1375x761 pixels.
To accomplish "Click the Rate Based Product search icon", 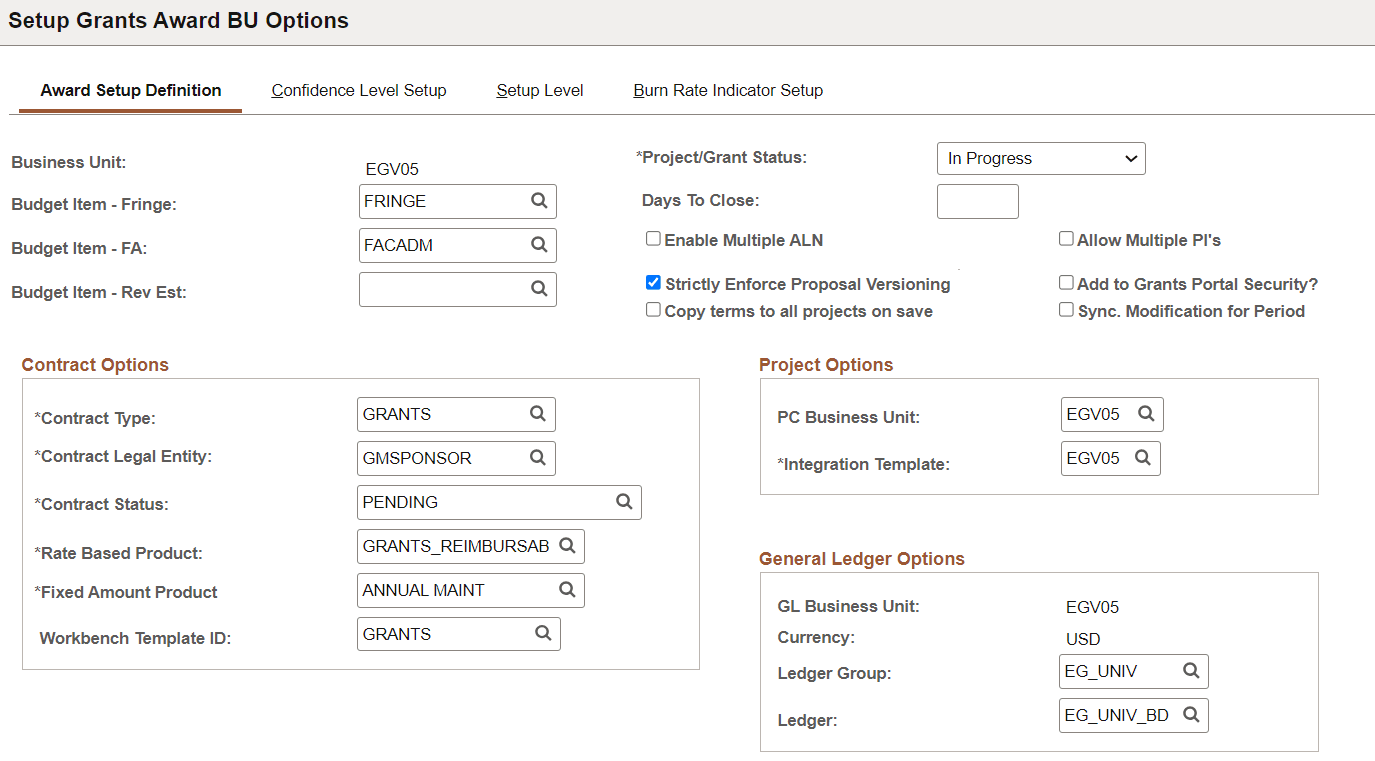I will 567,546.
